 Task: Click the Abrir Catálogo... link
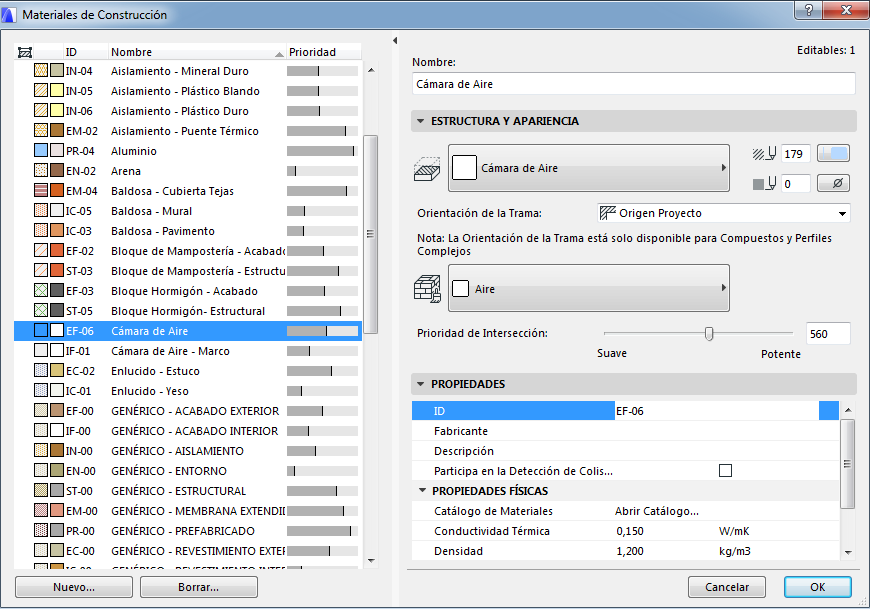click(656, 511)
